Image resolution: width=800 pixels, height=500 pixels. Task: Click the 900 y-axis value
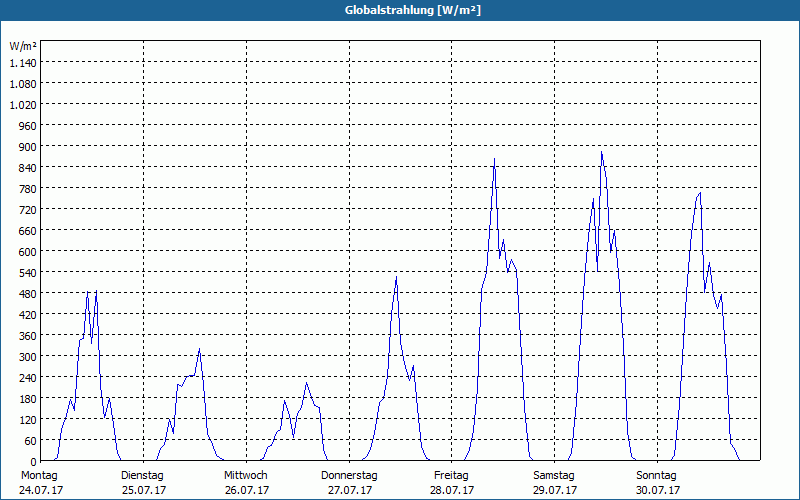pyautogui.click(x=29, y=146)
